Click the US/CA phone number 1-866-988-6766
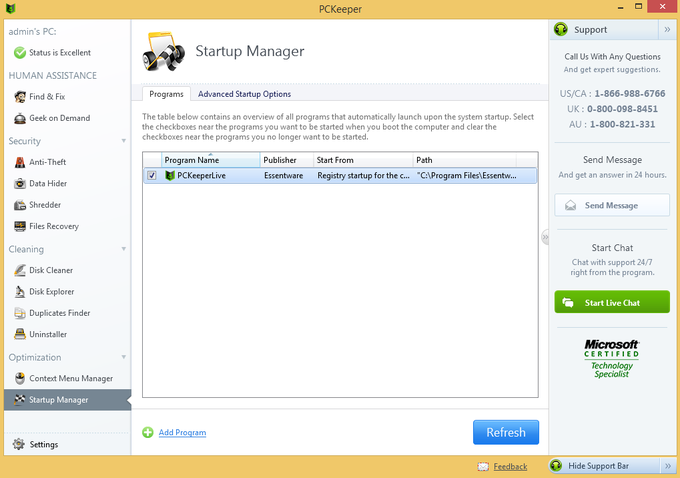The height and width of the screenshot is (478, 680). (x=630, y=94)
